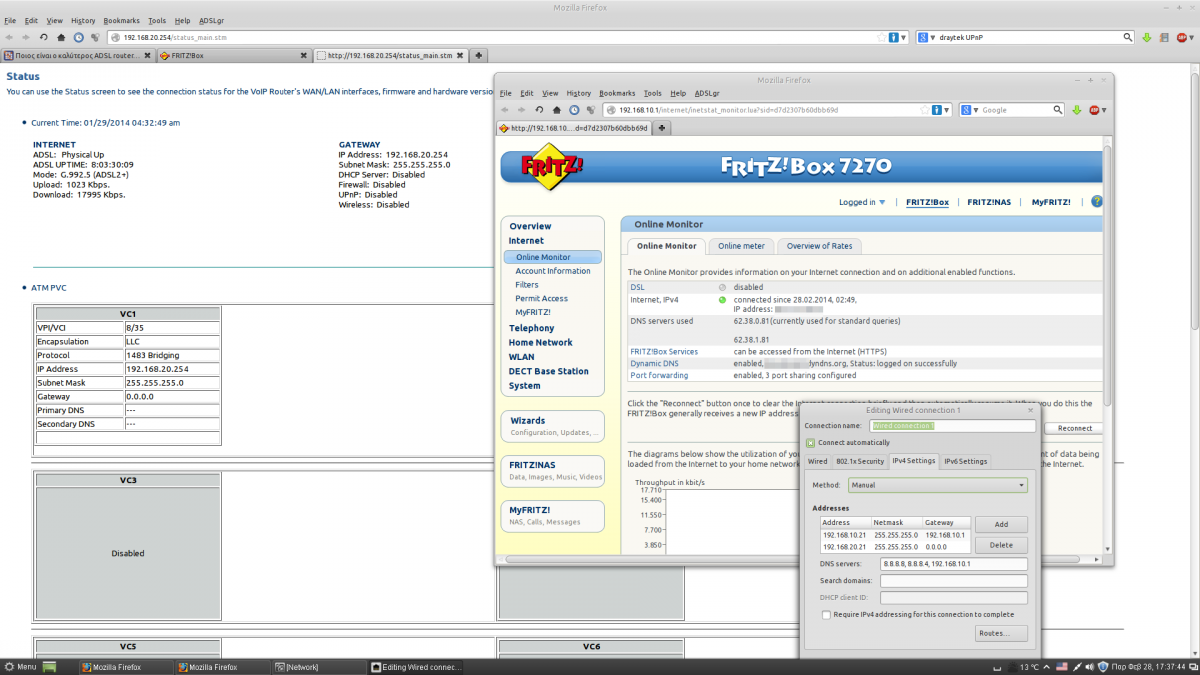Click the Delete address button
This screenshot has width=1200, height=675.
pyautogui.click(x=1001, y=545)
